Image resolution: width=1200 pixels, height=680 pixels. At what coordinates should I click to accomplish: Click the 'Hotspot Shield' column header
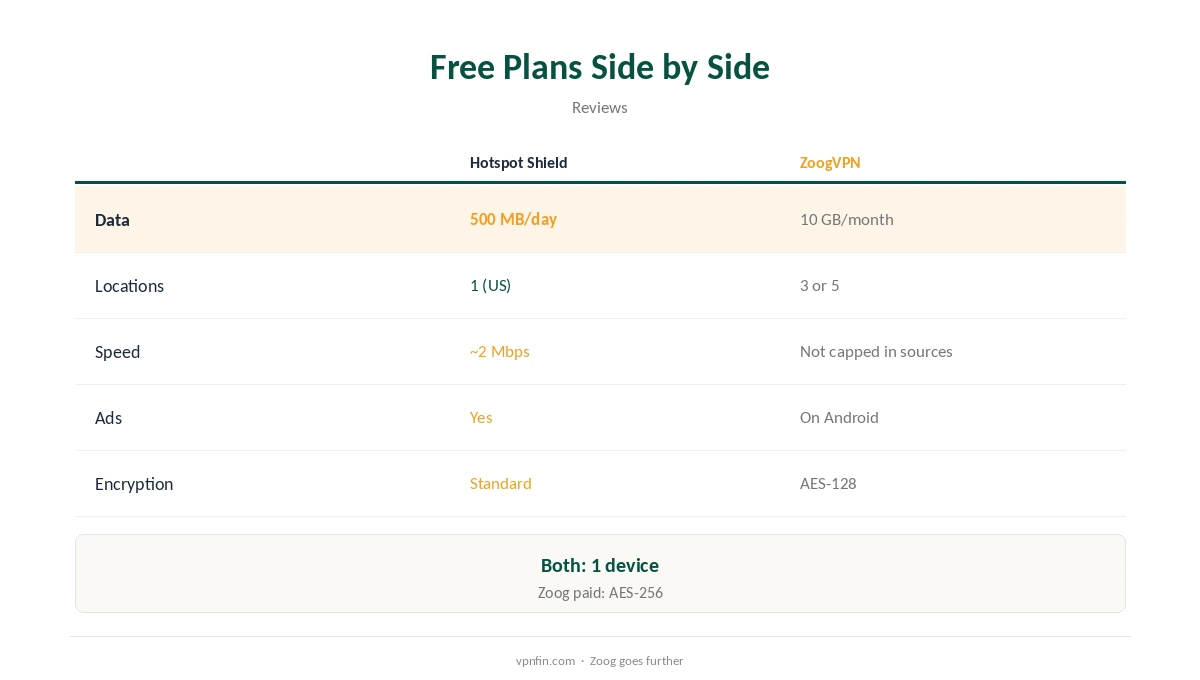pyautogui.click(x=518, y=163)
